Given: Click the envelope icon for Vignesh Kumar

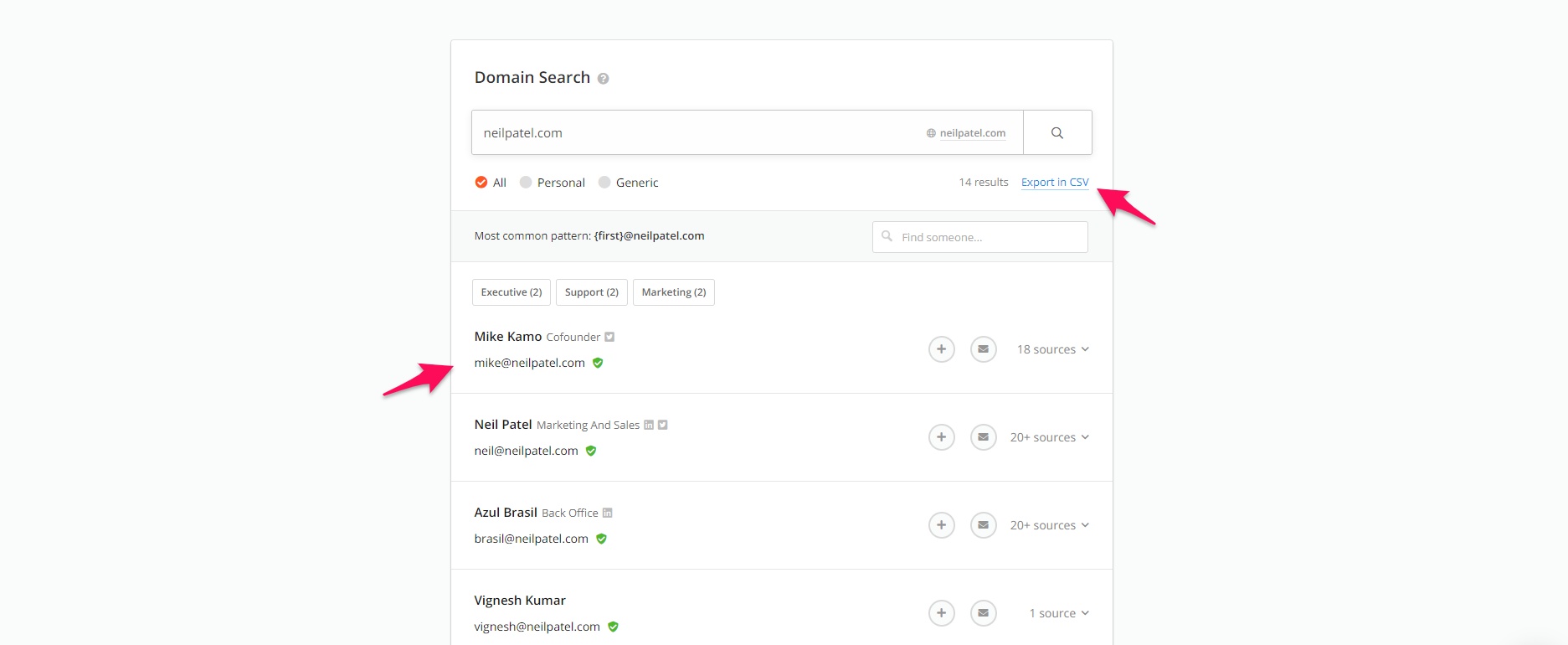Looking at the screenshot, I should 983,613.
